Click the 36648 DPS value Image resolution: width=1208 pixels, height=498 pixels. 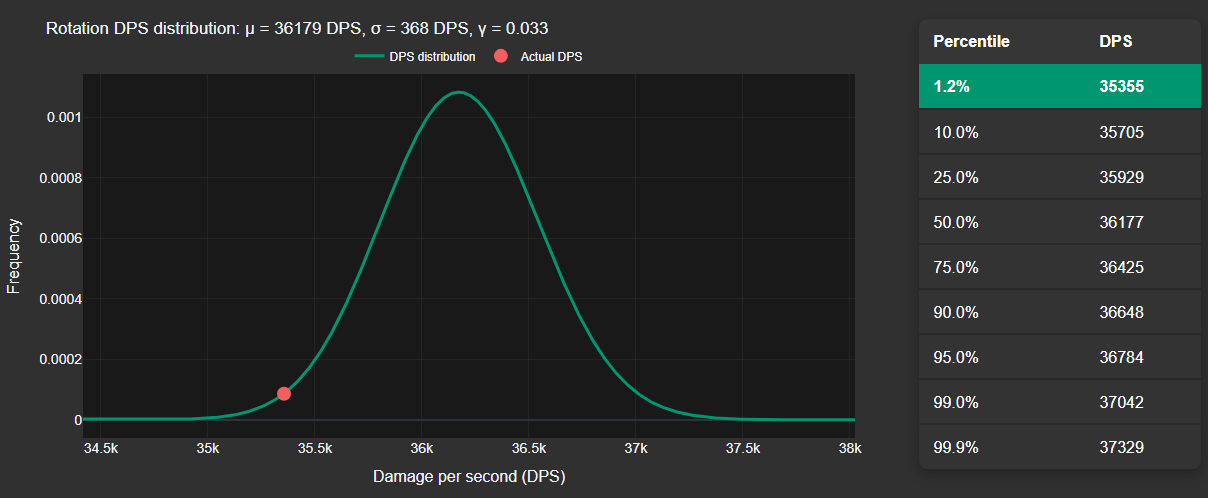tap(1121, 312)
